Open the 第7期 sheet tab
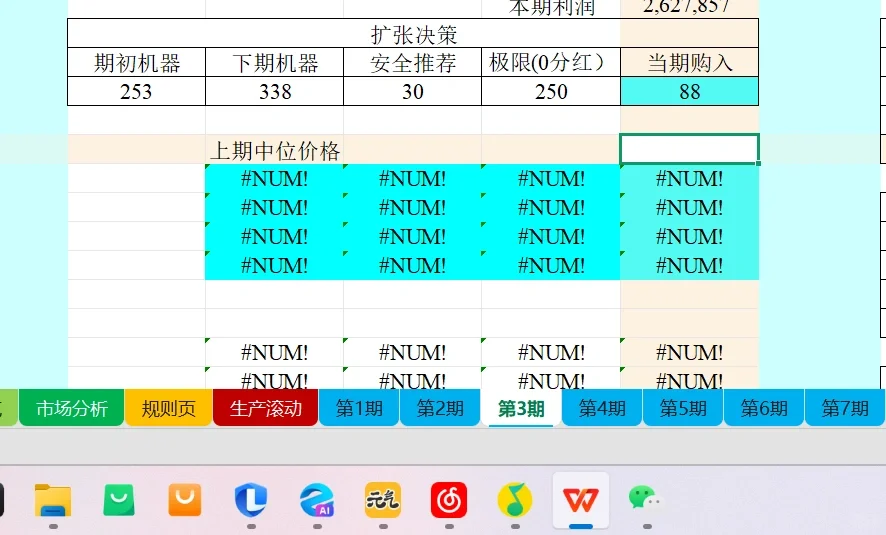886x535 pixels. click(845, 407)
